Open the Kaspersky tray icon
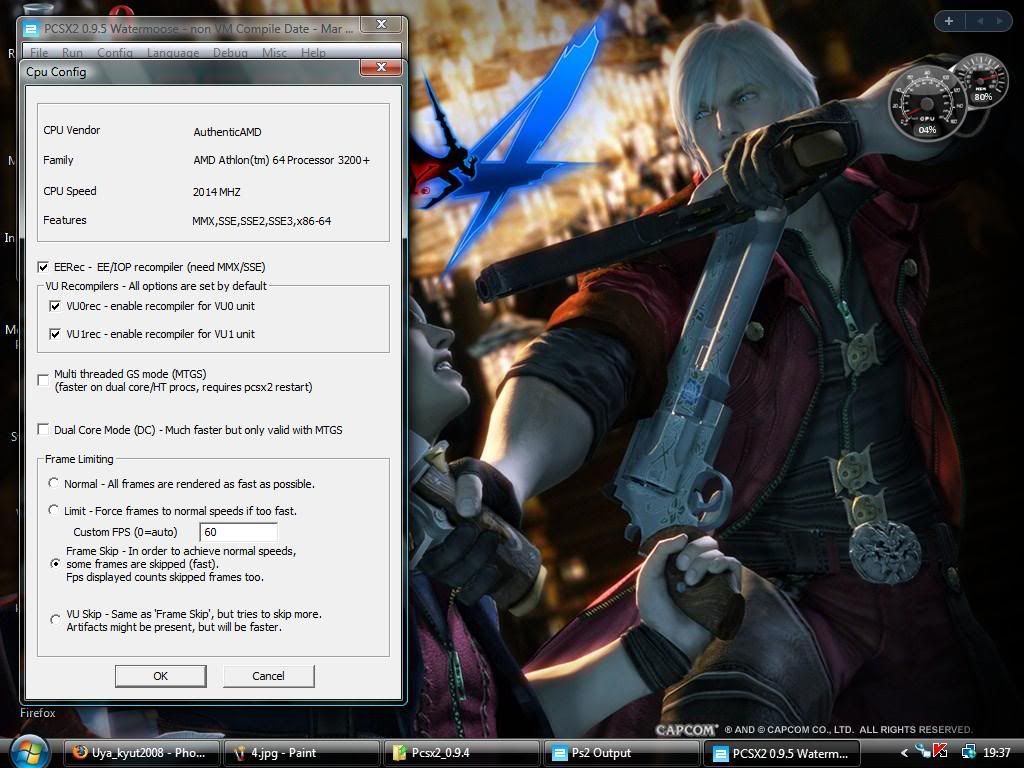This screenshot has width=1024, height=768. pyautogui.click(x=940, y=752)
